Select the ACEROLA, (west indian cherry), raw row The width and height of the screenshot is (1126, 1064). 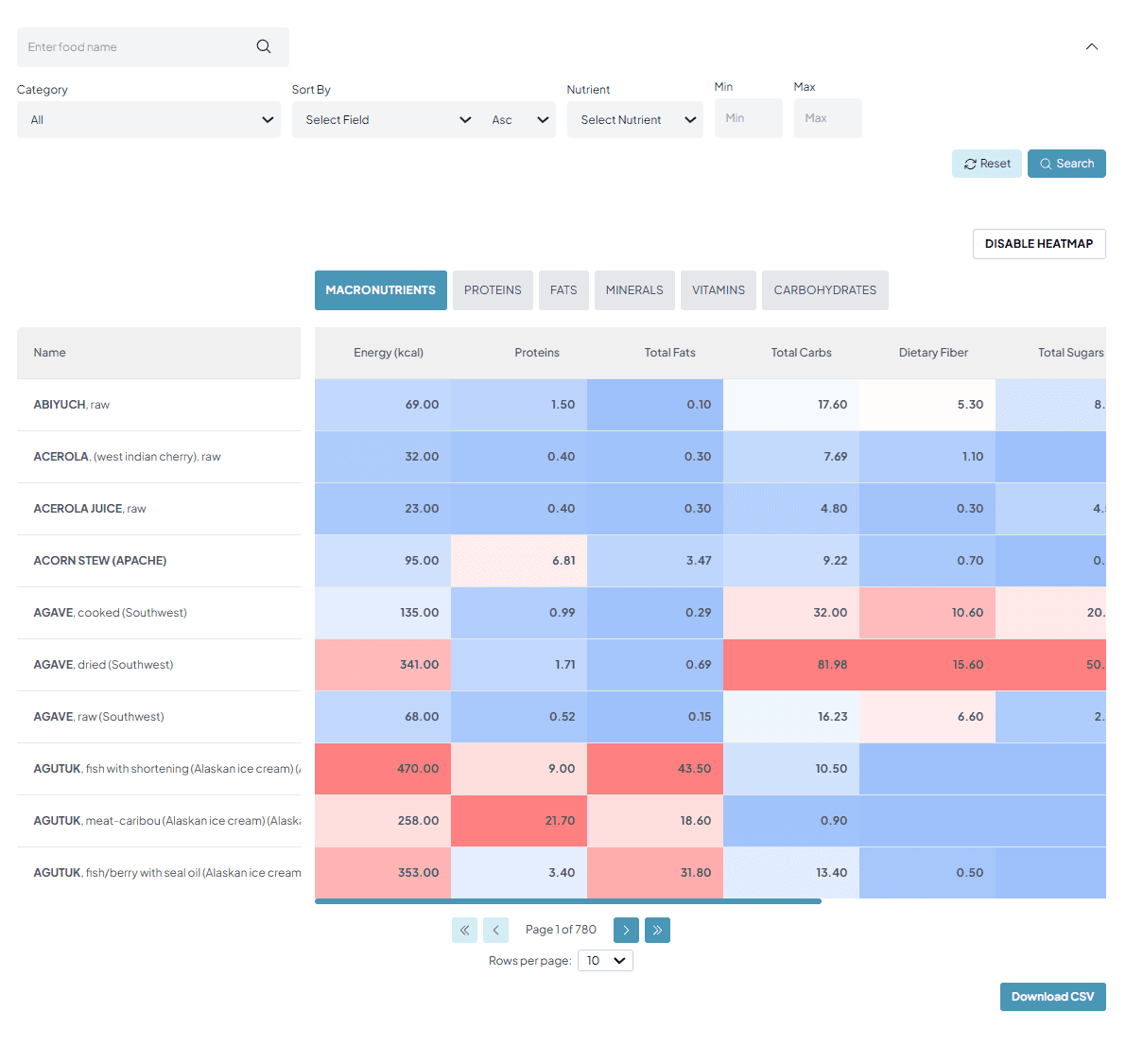pyautogui.click(x=127, y=457)
